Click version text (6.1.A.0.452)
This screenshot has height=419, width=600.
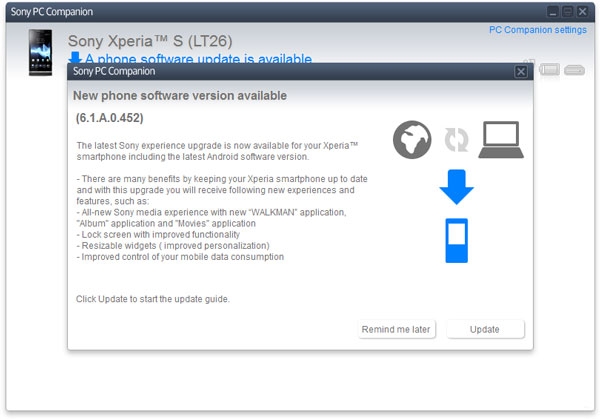point(109,118)
